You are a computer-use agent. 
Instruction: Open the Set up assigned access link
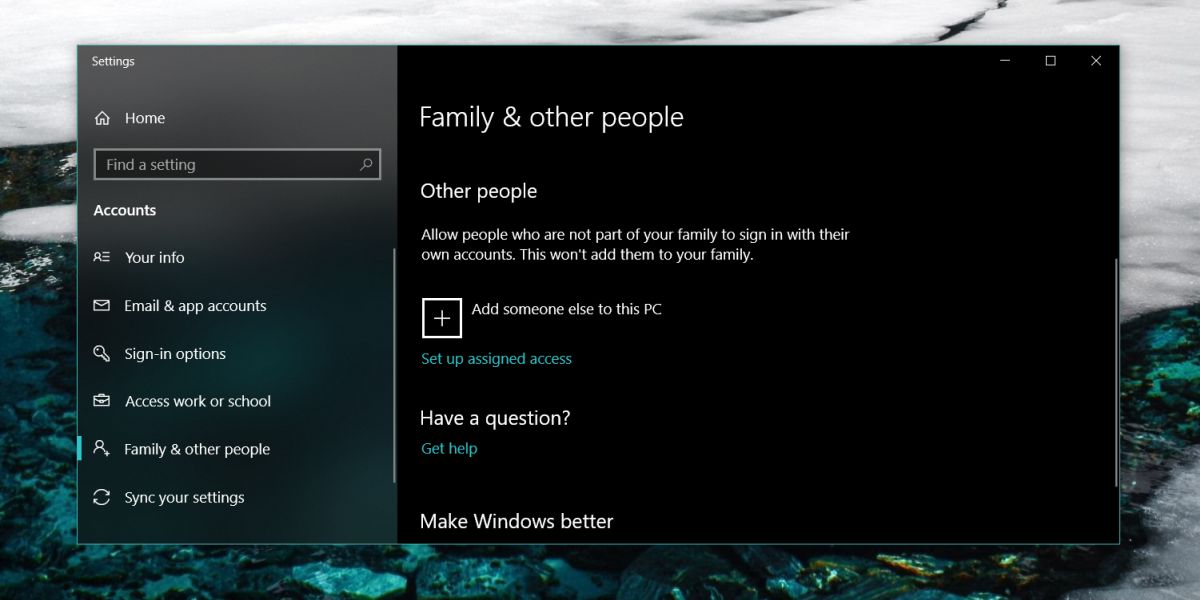pos(496,358)
